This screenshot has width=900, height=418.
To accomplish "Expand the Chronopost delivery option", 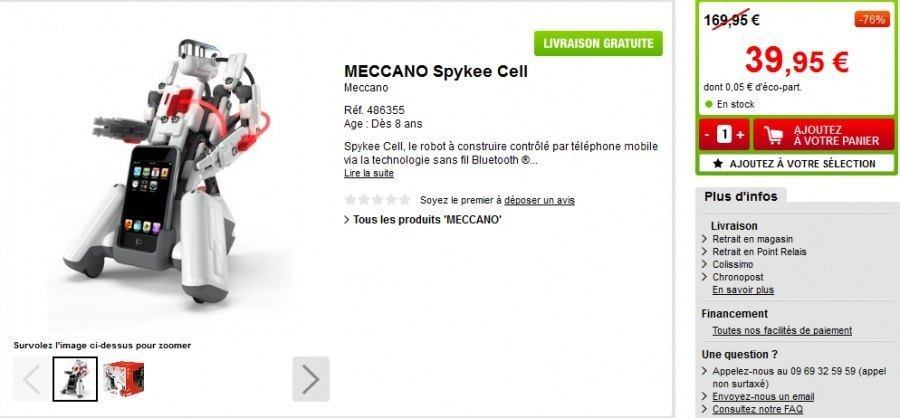I will [738, 277].
